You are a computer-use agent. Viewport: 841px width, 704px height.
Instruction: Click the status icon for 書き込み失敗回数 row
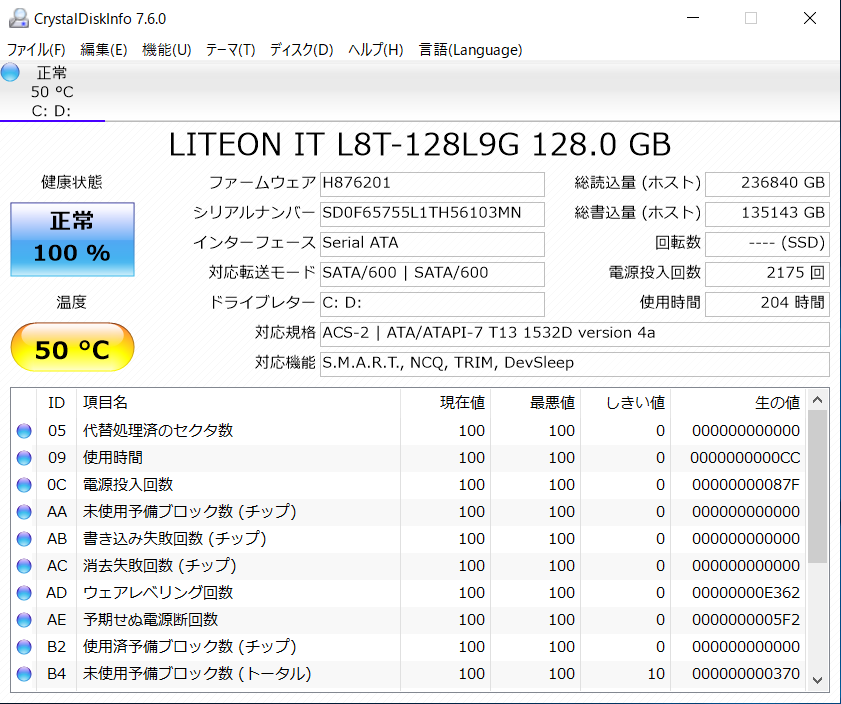point(24,539)
